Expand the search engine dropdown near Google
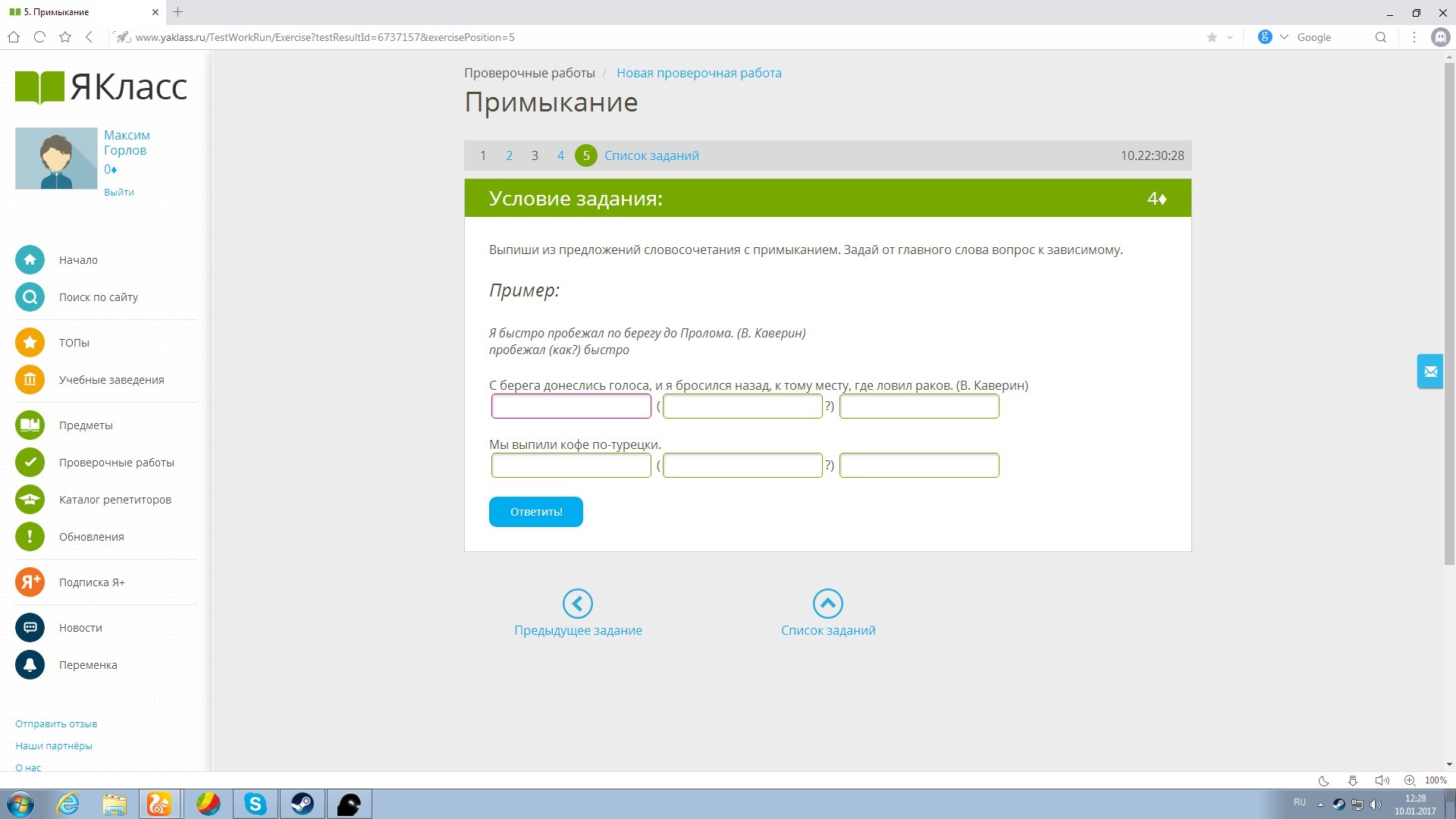This screenshot has width=1456, height=819. click(1284, 37)
